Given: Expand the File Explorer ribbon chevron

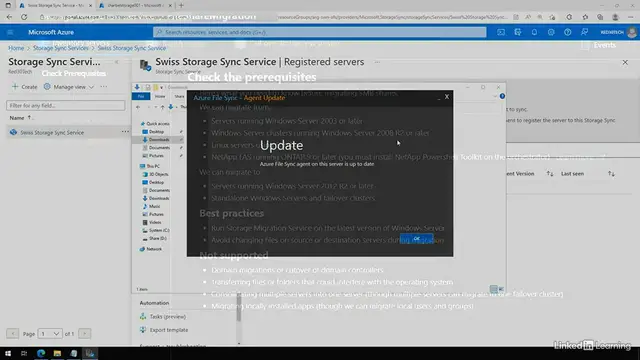Looking at the screenshot, I should pyautogui.click(x=495, y=96).
